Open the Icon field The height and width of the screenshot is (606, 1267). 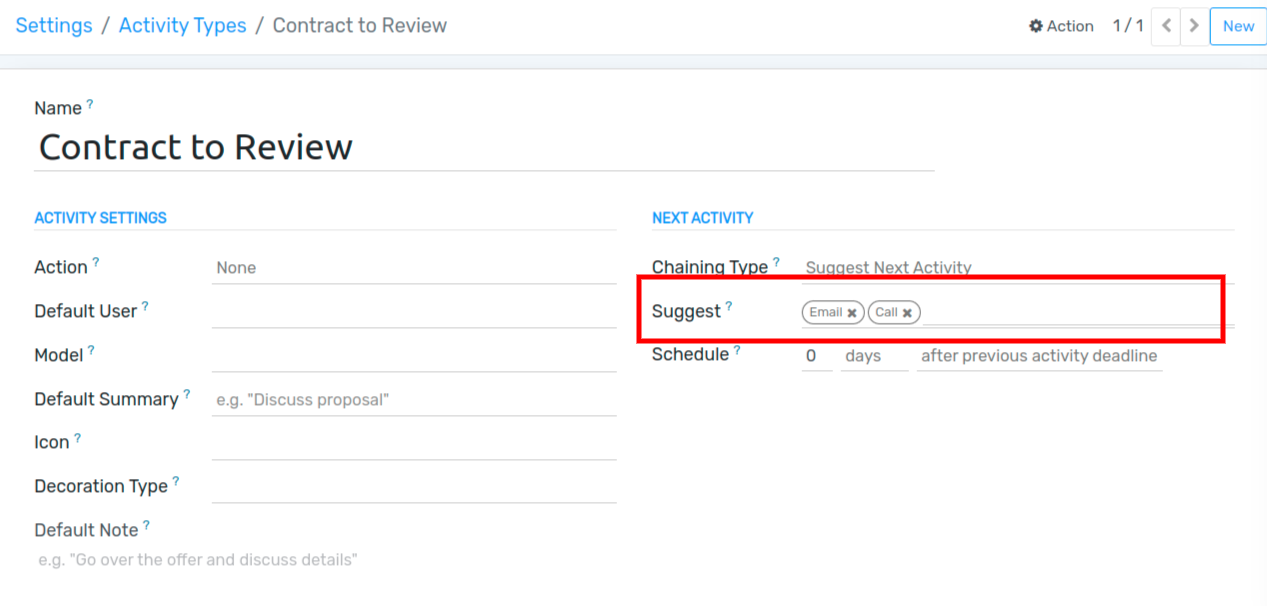(414, 444)
